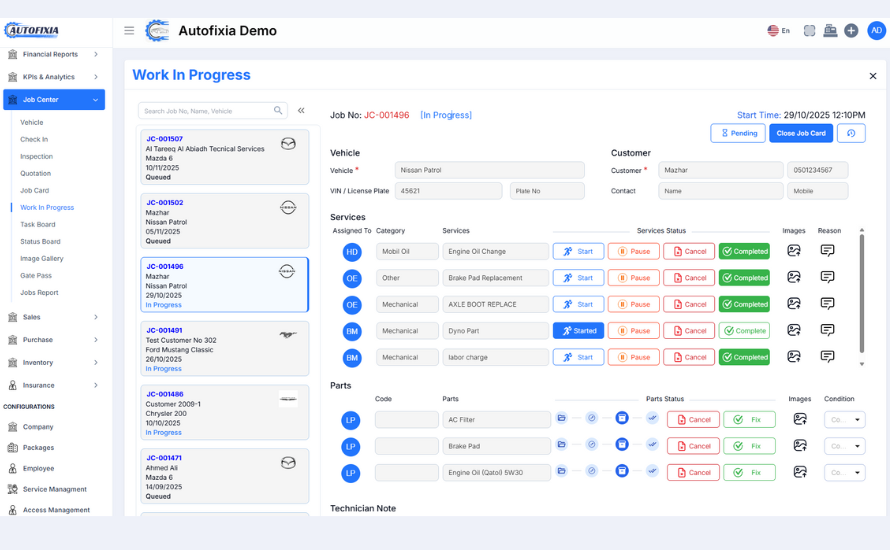Click the services list vertical scrollbar
Viewport: 890px width, 550px height.
click(861, 295)
